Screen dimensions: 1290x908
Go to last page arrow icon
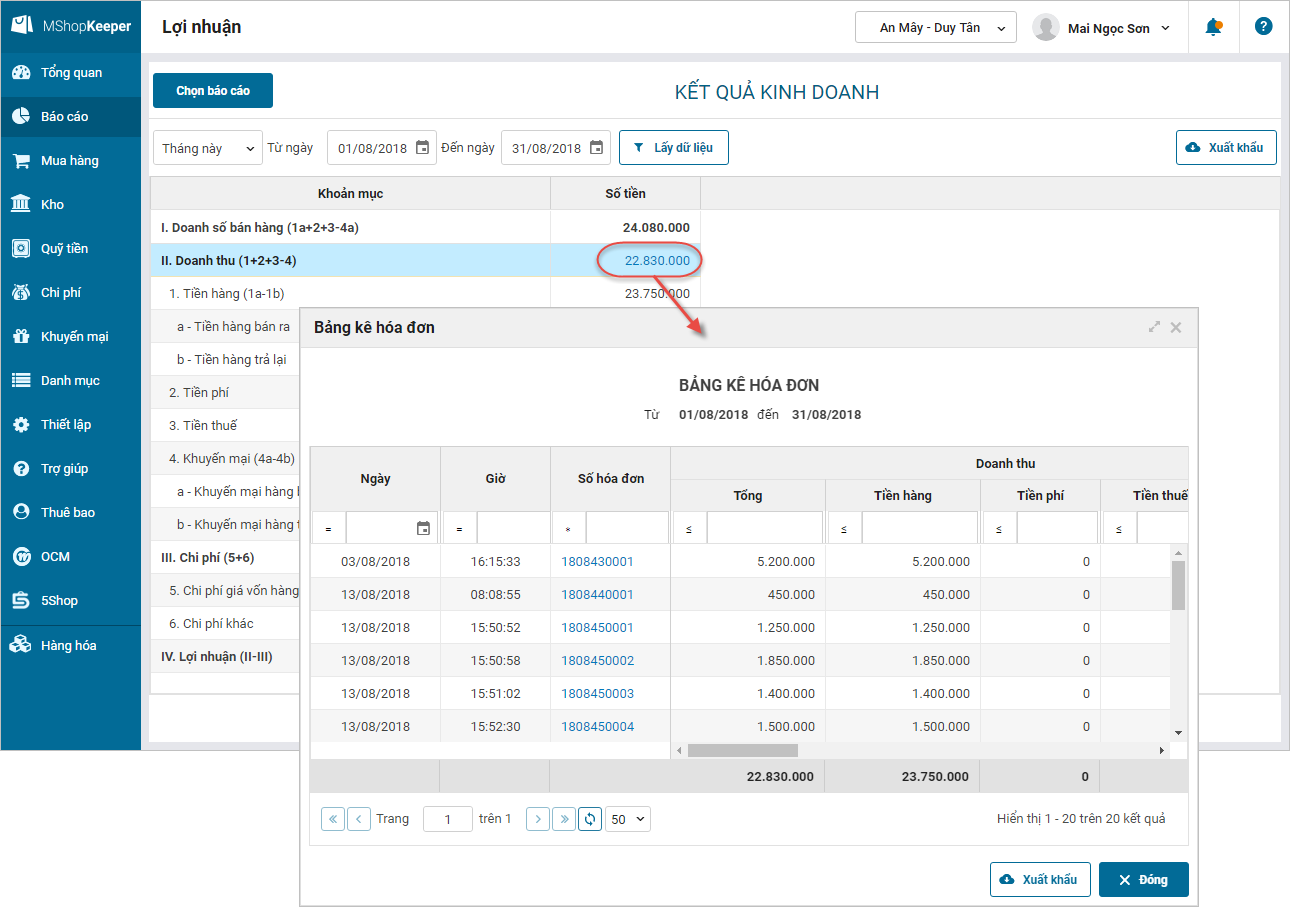pyautogui.click(x=564, y=819)
